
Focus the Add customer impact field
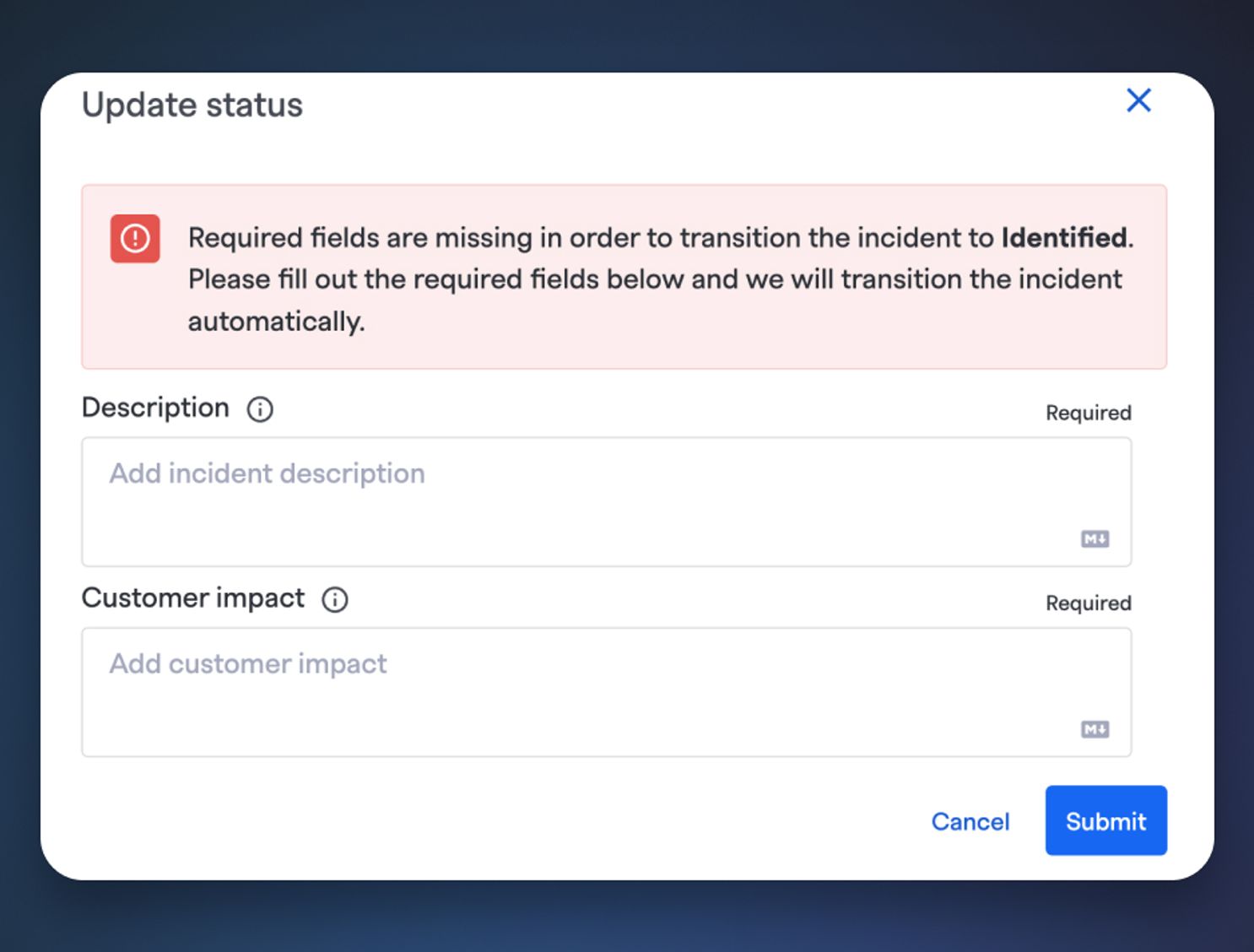coord(606,692)
